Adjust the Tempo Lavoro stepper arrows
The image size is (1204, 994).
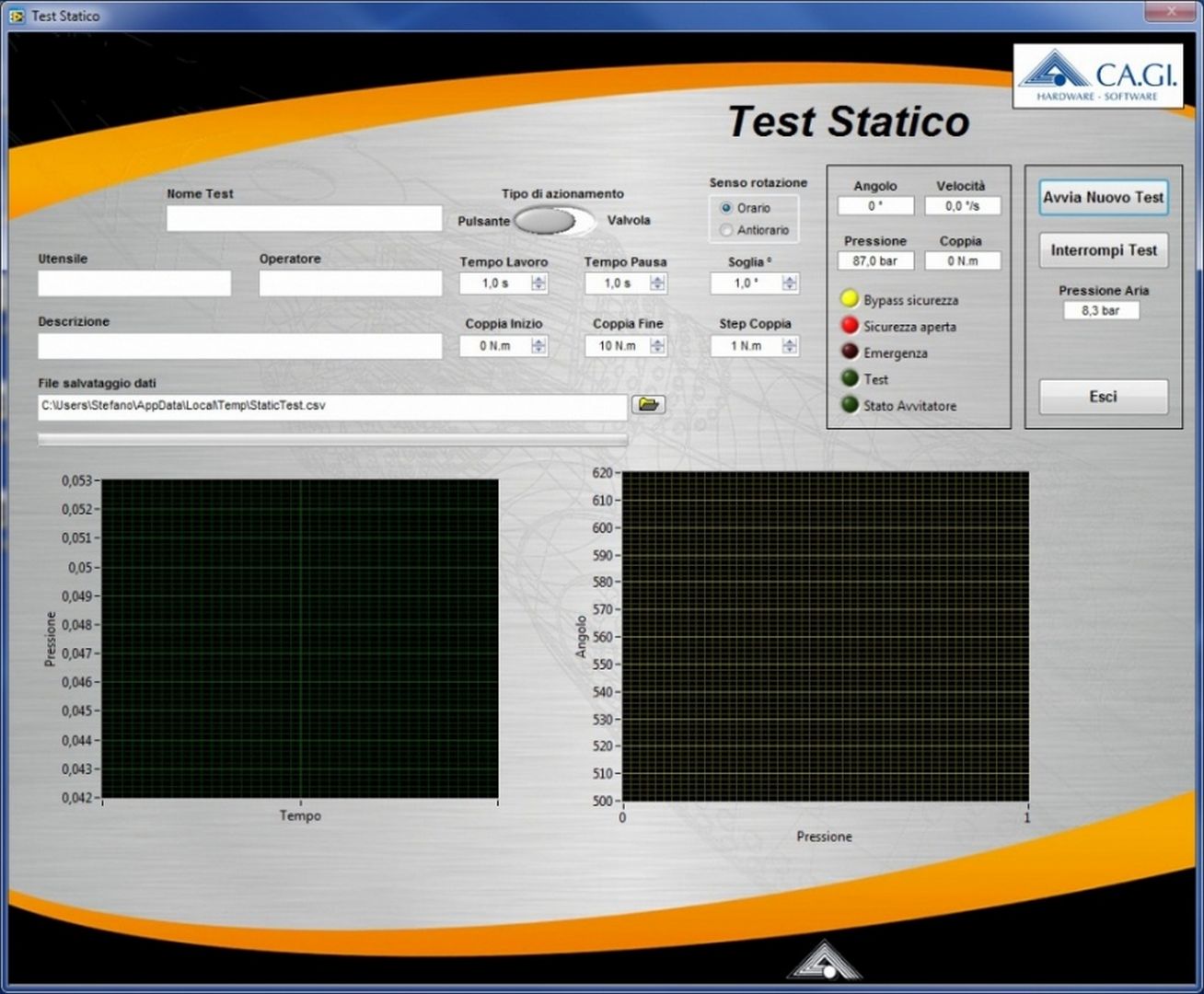(539, 283)
